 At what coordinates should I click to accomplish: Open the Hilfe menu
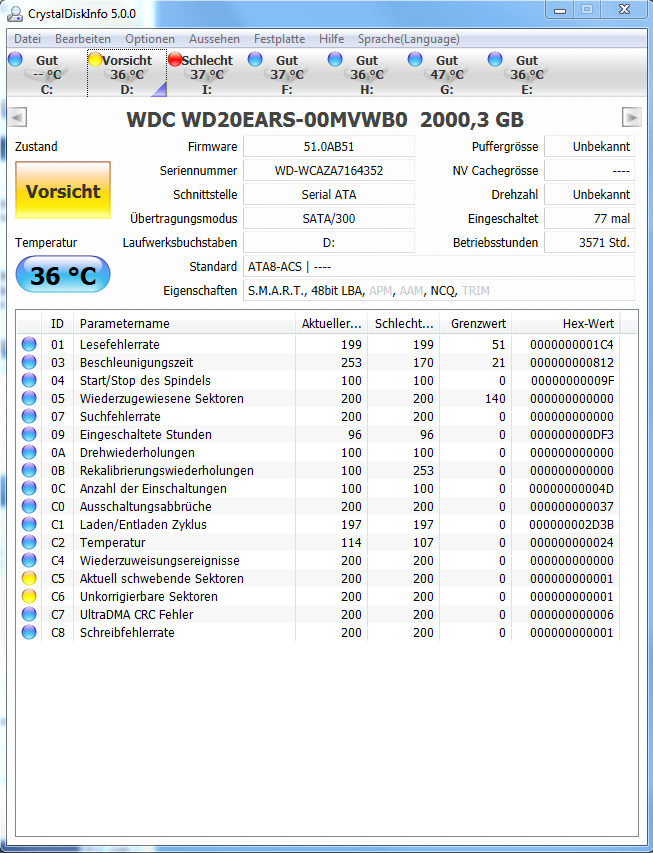331,39
